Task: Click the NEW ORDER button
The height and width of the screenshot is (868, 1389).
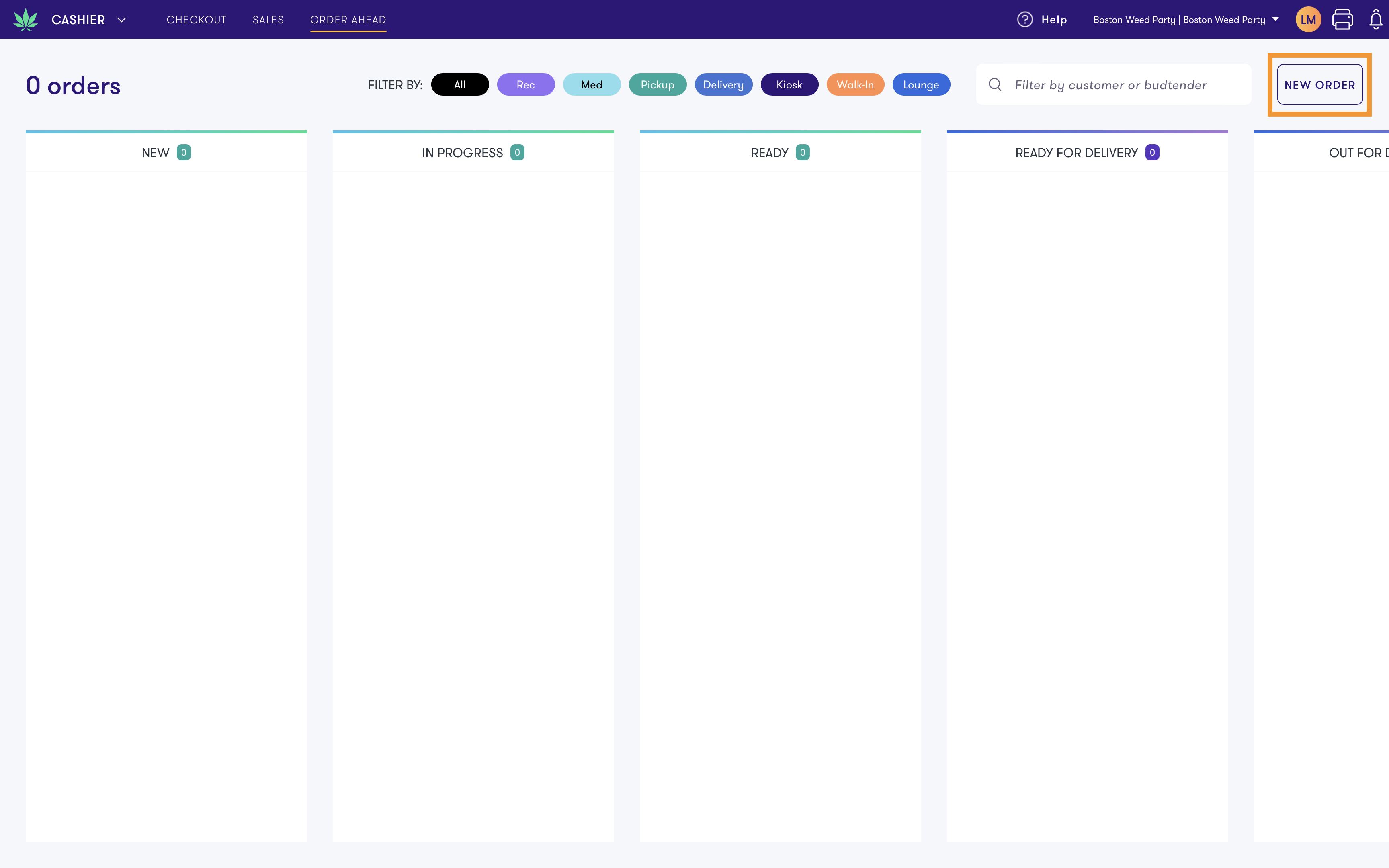Action: (1319, 84)
